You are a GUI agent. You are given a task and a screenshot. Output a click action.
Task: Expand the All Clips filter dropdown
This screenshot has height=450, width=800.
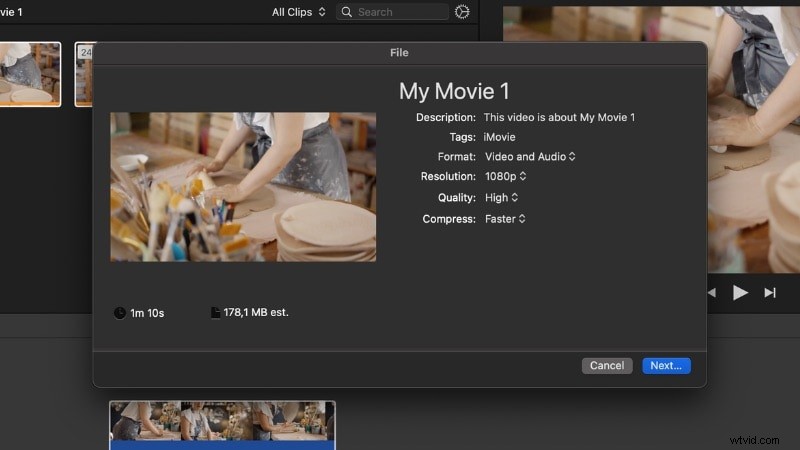pyautogui.click(x=299, y=12)
